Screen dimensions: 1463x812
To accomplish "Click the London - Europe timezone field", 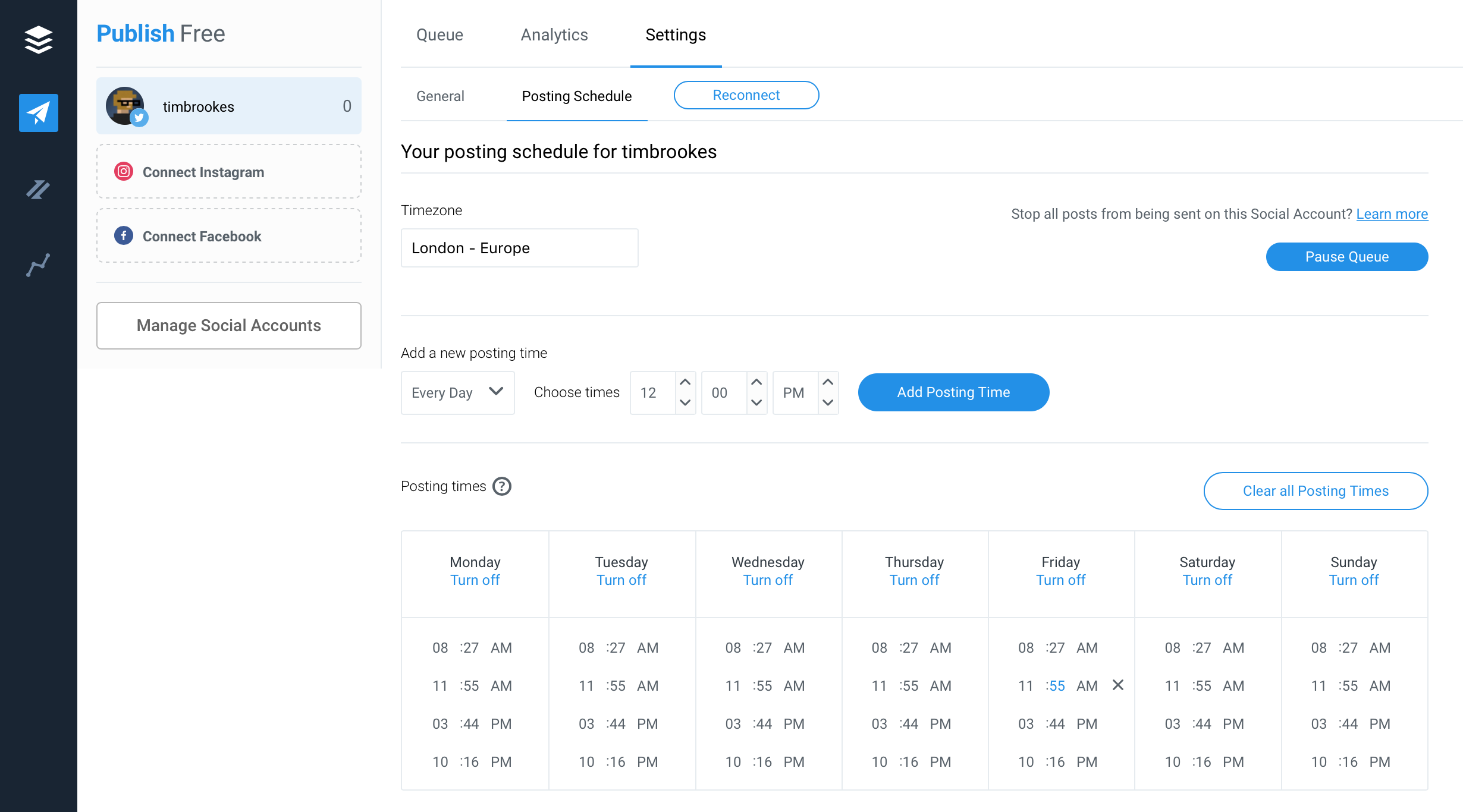I will [x=519, y=248].
